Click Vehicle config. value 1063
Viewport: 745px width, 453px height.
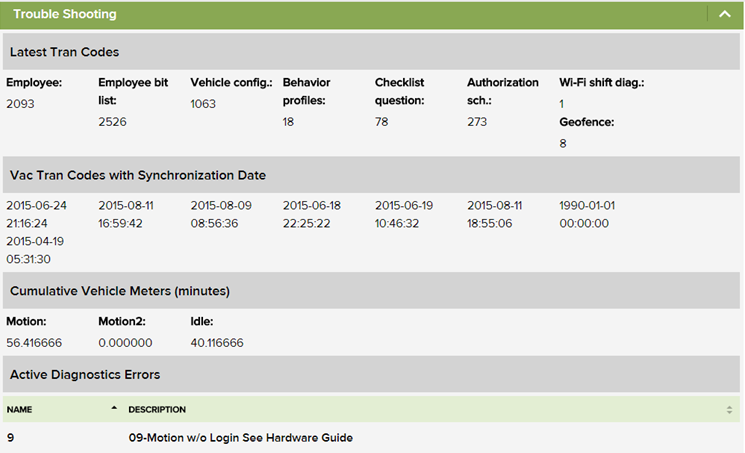pos(203,104)
